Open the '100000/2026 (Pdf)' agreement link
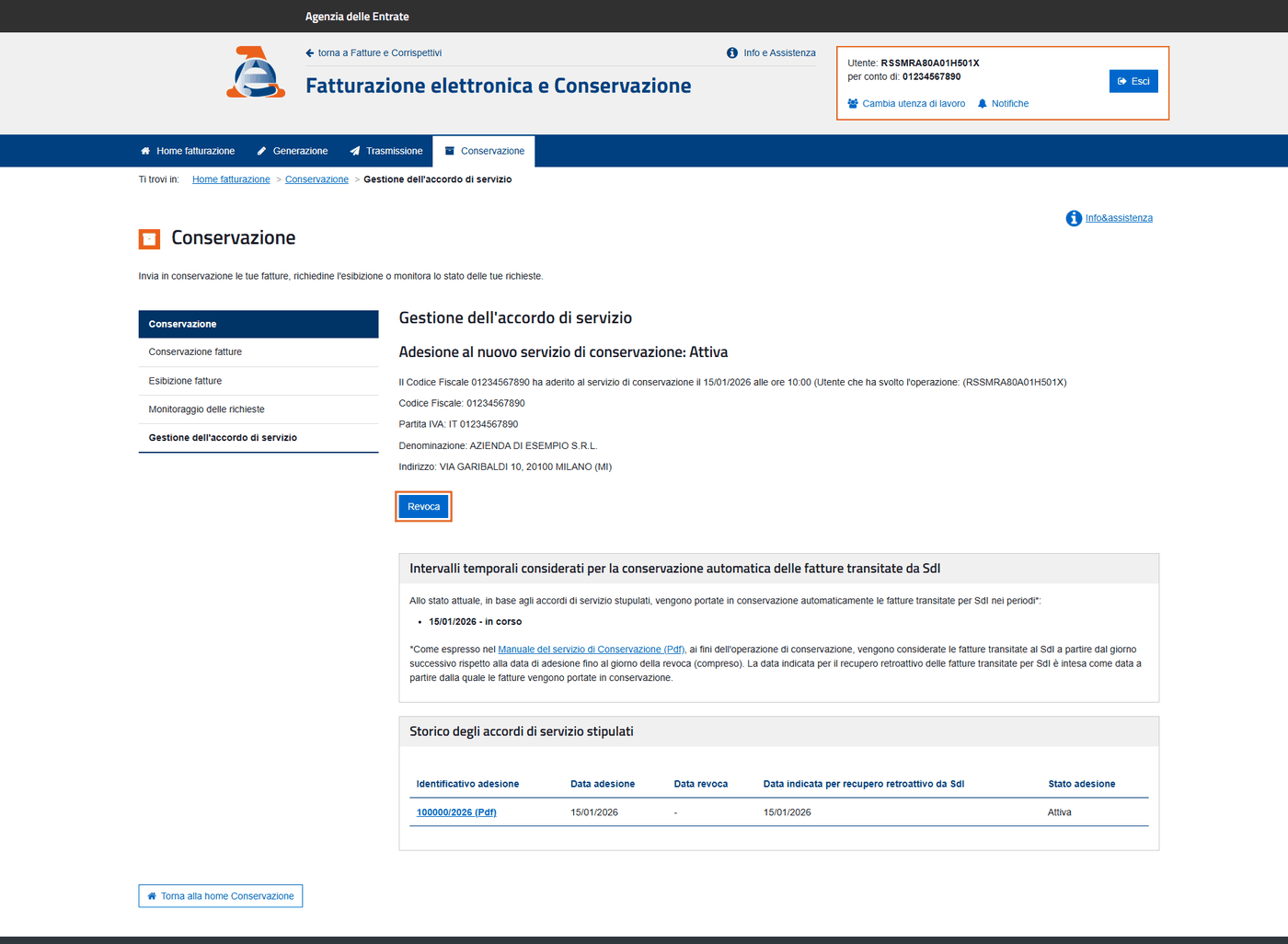Viewport: 1288px width, 944px height. click(x=456, y=812)
